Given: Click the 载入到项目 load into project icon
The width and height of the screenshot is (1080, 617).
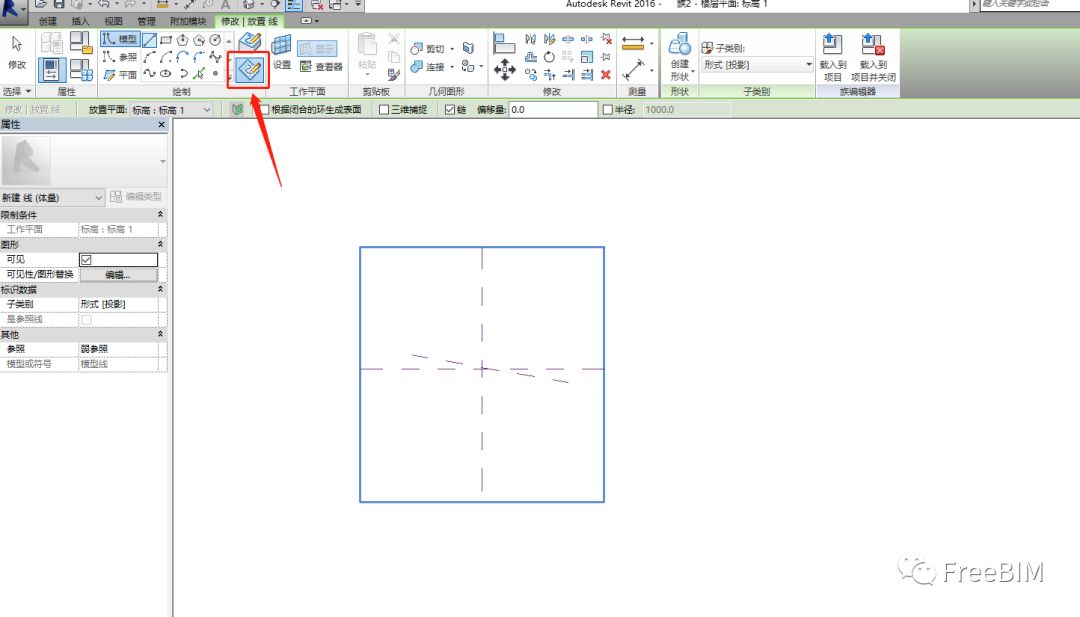Looking at the screenshot, I should [832, 55].
